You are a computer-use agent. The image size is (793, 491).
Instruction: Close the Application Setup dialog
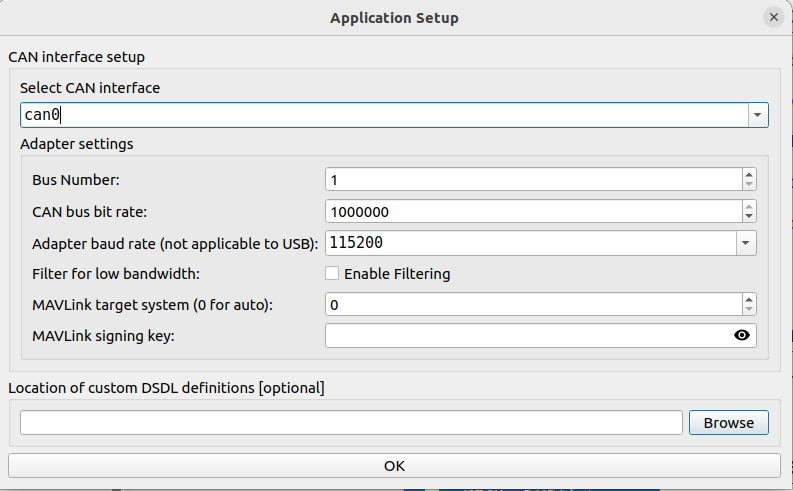[773, 18]
